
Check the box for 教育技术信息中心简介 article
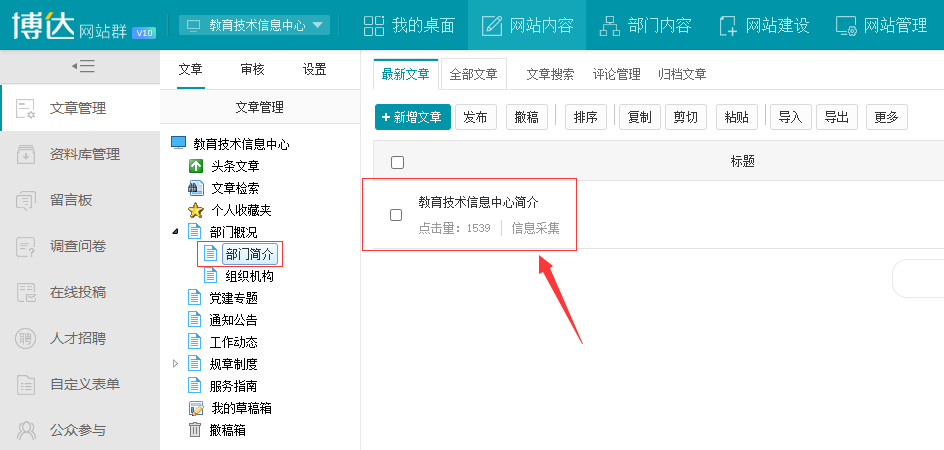point(396,215)
